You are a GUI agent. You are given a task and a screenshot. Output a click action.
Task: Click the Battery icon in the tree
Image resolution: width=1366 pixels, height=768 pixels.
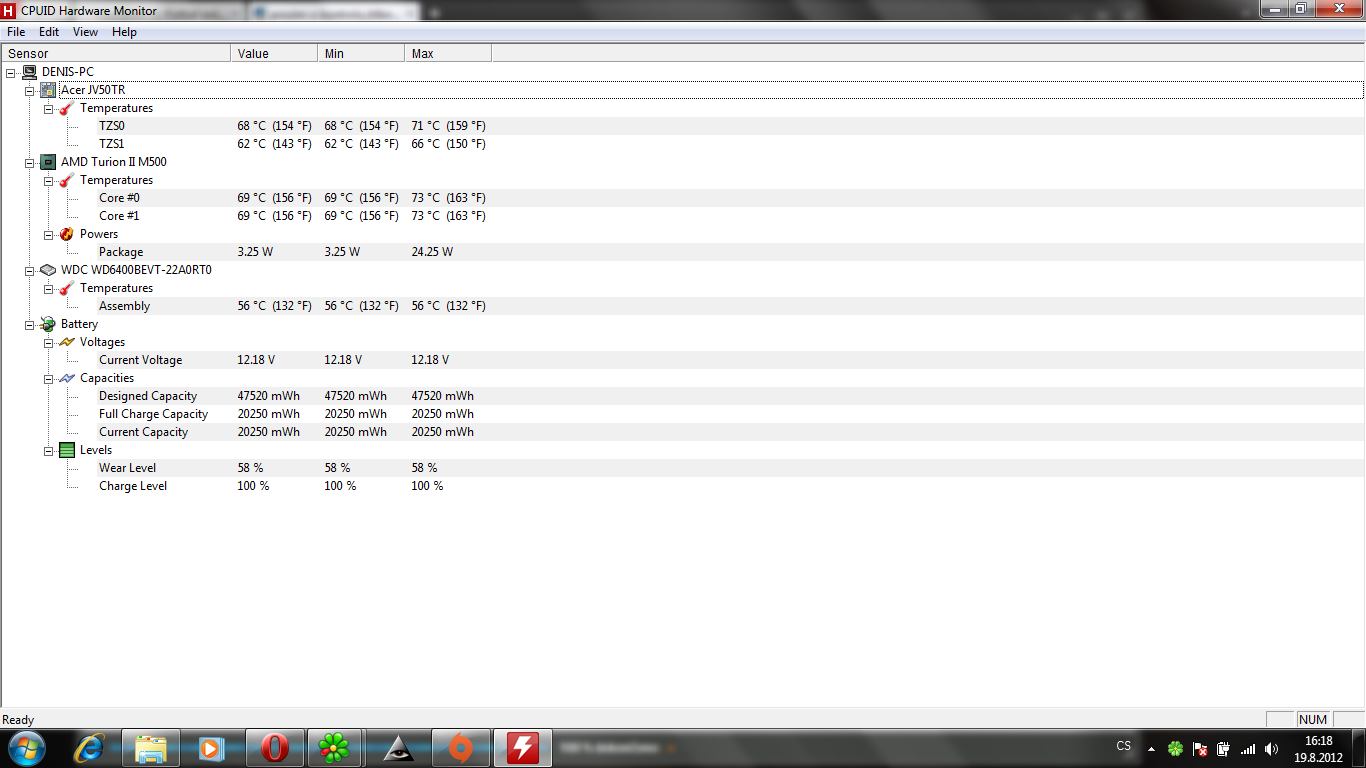[x=48, y=324]
